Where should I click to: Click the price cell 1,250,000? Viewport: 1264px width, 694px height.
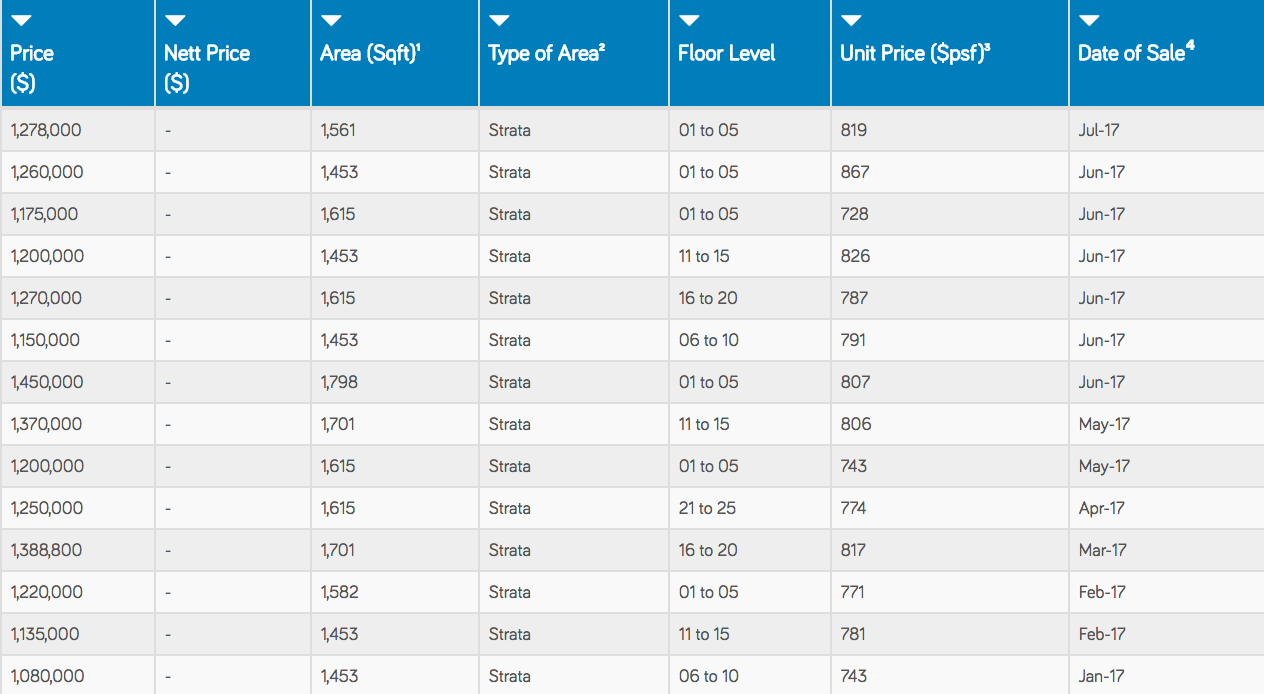pyautogui.click(x=46, y=508)
